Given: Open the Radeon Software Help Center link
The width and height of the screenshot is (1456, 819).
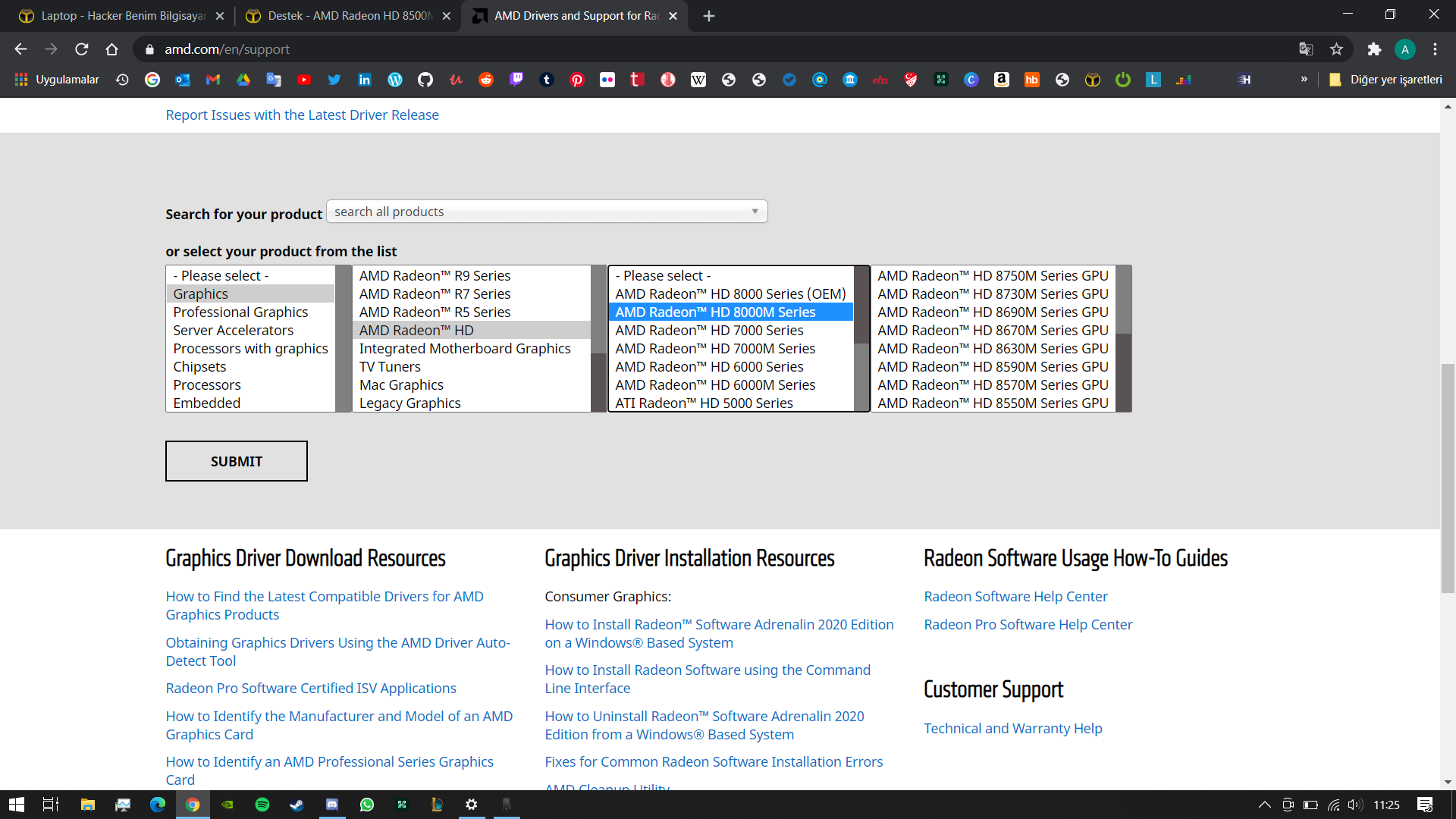Looking at the screenshot, I should [x=1015, y=597].
